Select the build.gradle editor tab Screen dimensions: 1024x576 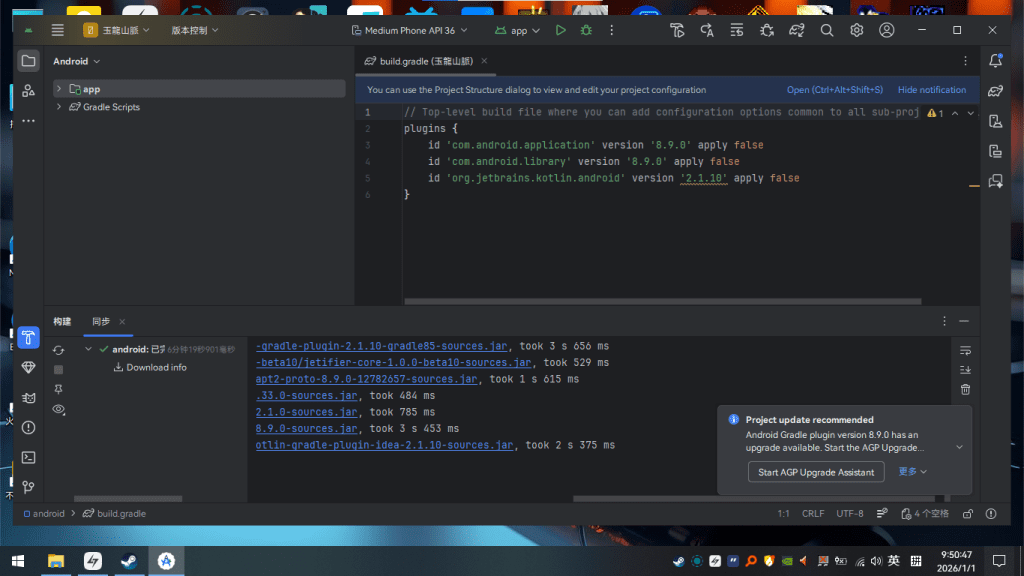coord(423,61)
